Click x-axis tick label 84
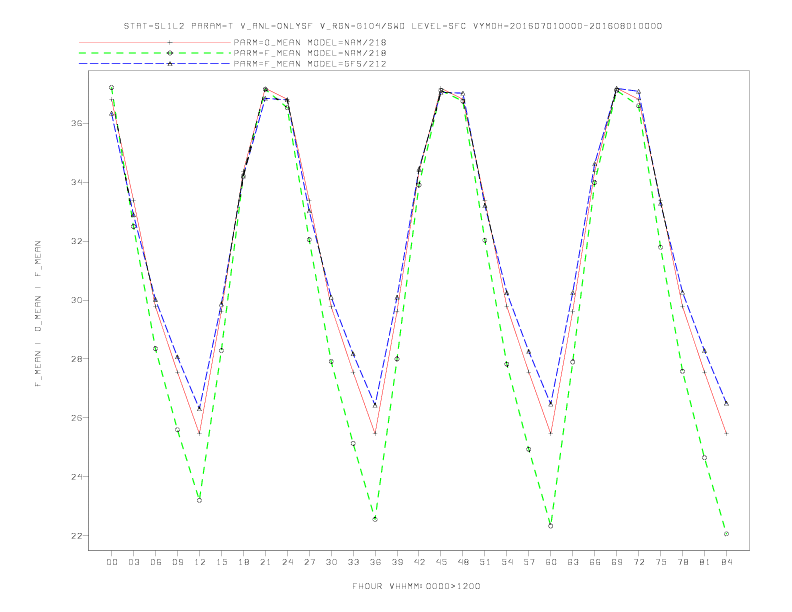 click(726, 562)
